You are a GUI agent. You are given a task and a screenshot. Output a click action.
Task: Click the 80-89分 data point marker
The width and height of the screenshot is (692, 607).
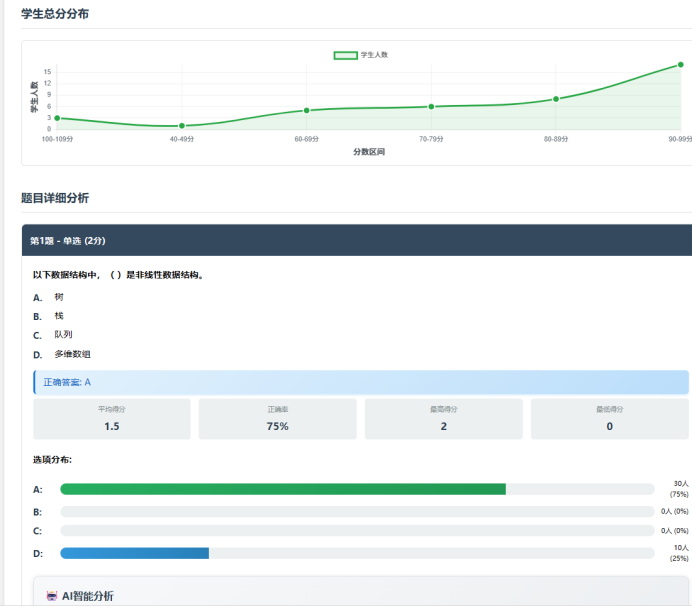(556, 99)
